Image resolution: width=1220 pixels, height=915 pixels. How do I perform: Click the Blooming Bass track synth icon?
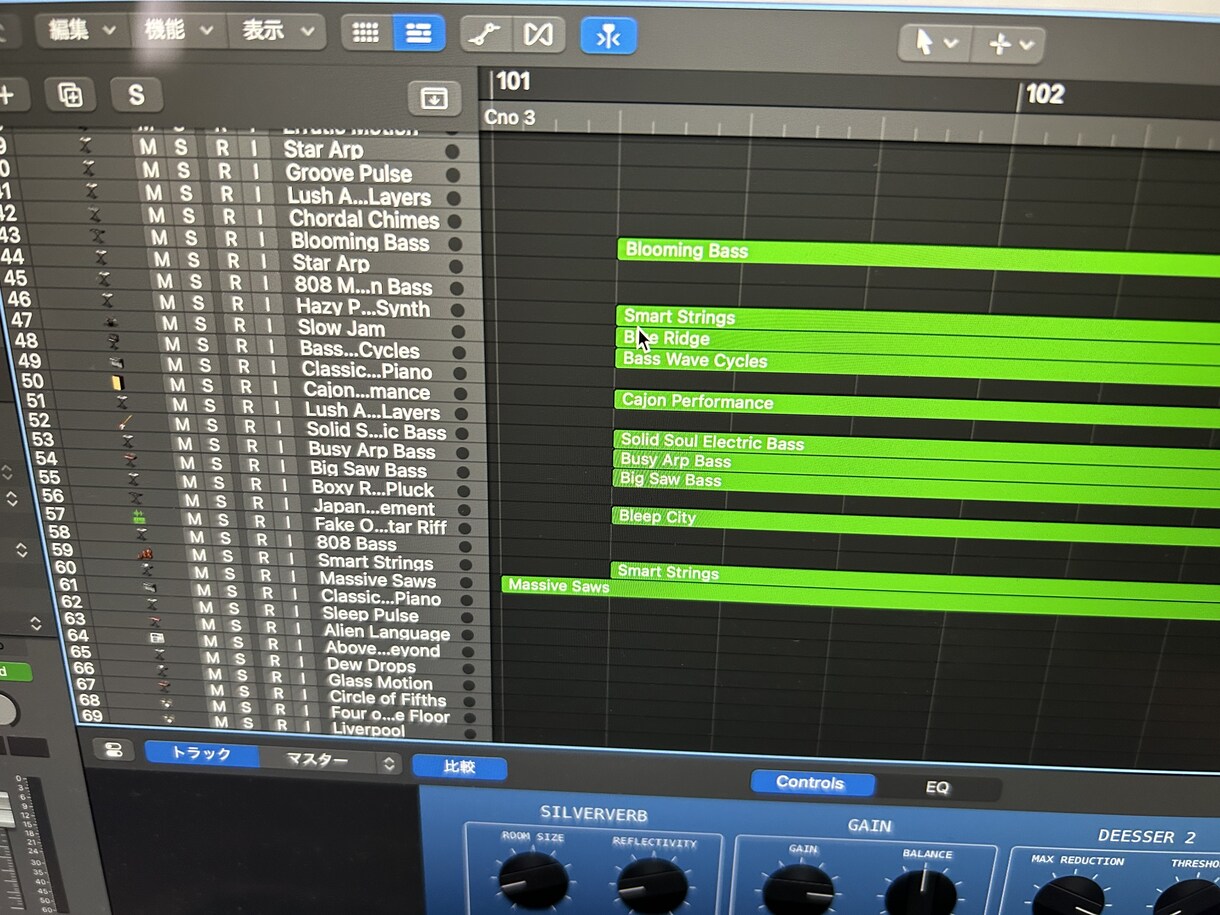[98, 236]
